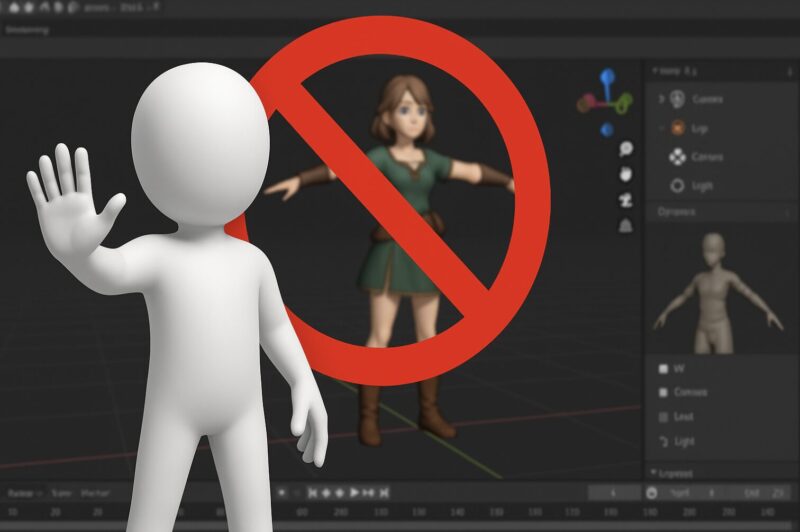Click the camera view icon below hand tool
The width and height of the screenshot is (800, 532).
[x=626, y=200]
